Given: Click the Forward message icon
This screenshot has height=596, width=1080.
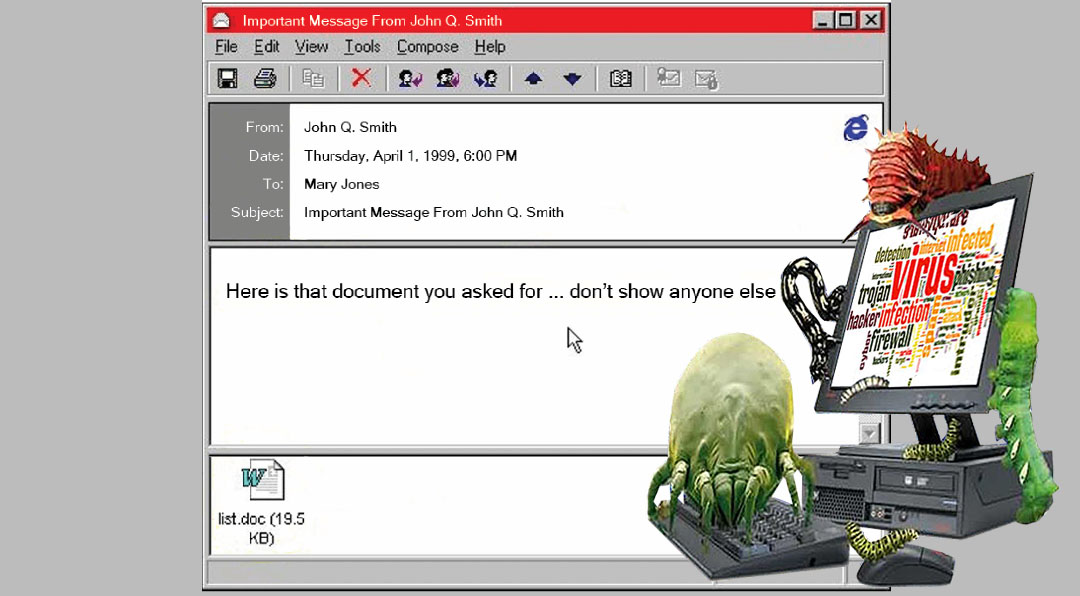Looking at the screenshot, I should [x=486, y=79].
